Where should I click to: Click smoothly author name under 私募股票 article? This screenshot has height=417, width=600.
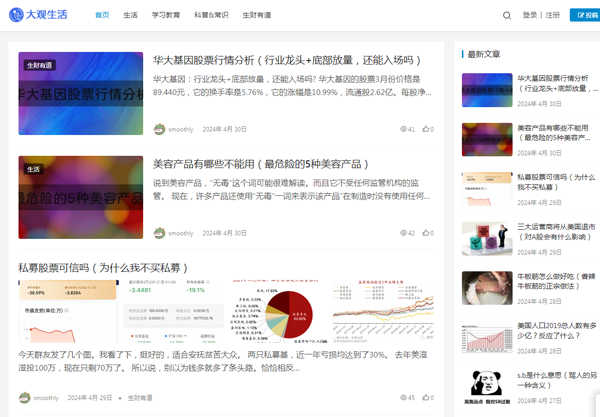click(x=46, y=398)
